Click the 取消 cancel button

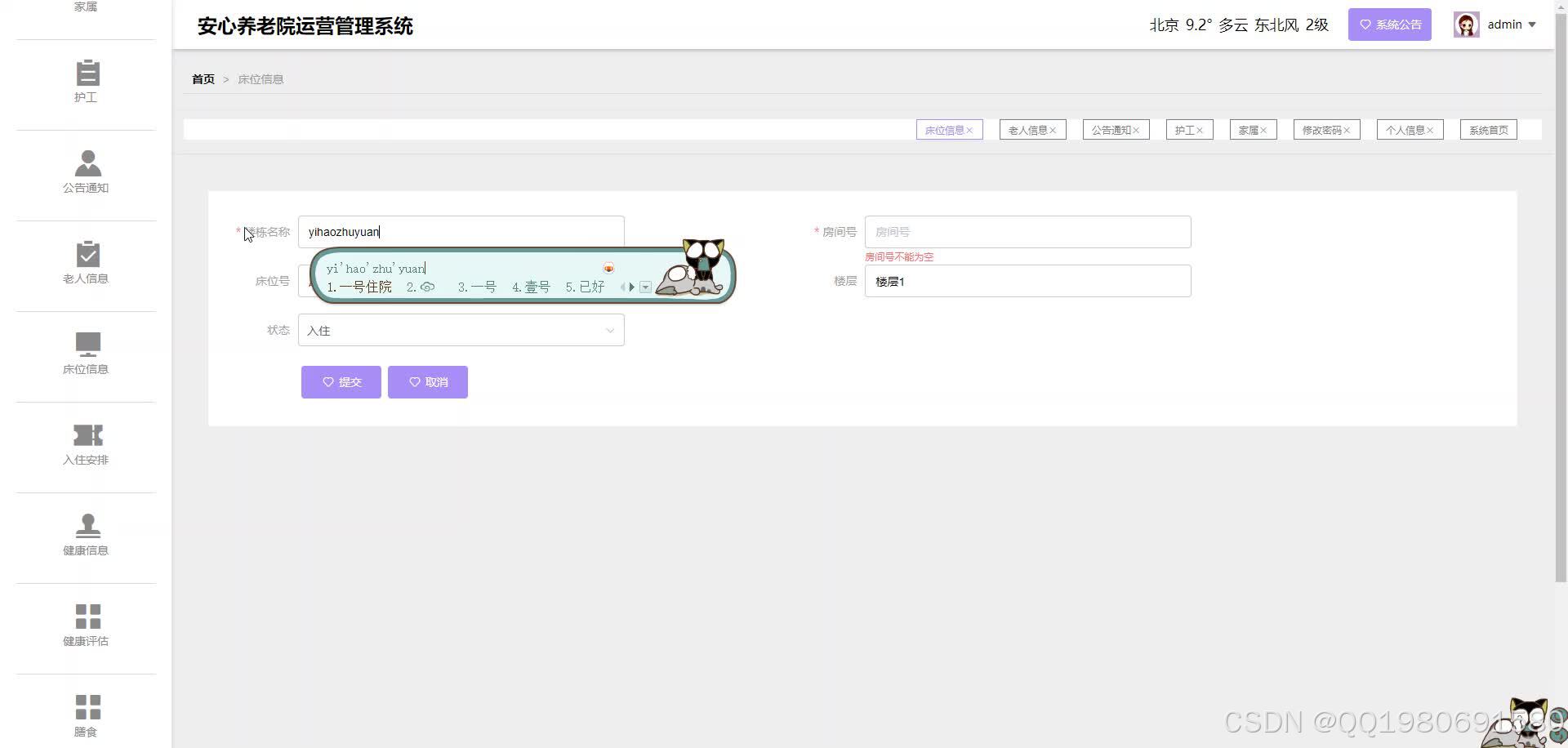tap(428, 382)
